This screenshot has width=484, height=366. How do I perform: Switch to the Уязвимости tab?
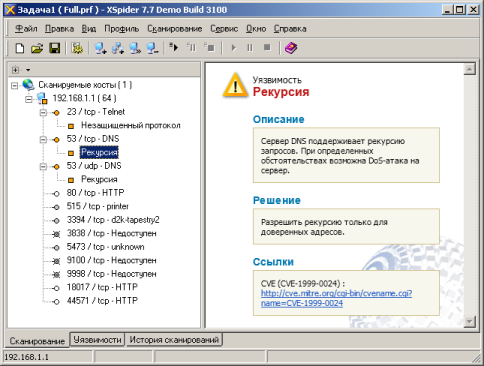[97, 340]
